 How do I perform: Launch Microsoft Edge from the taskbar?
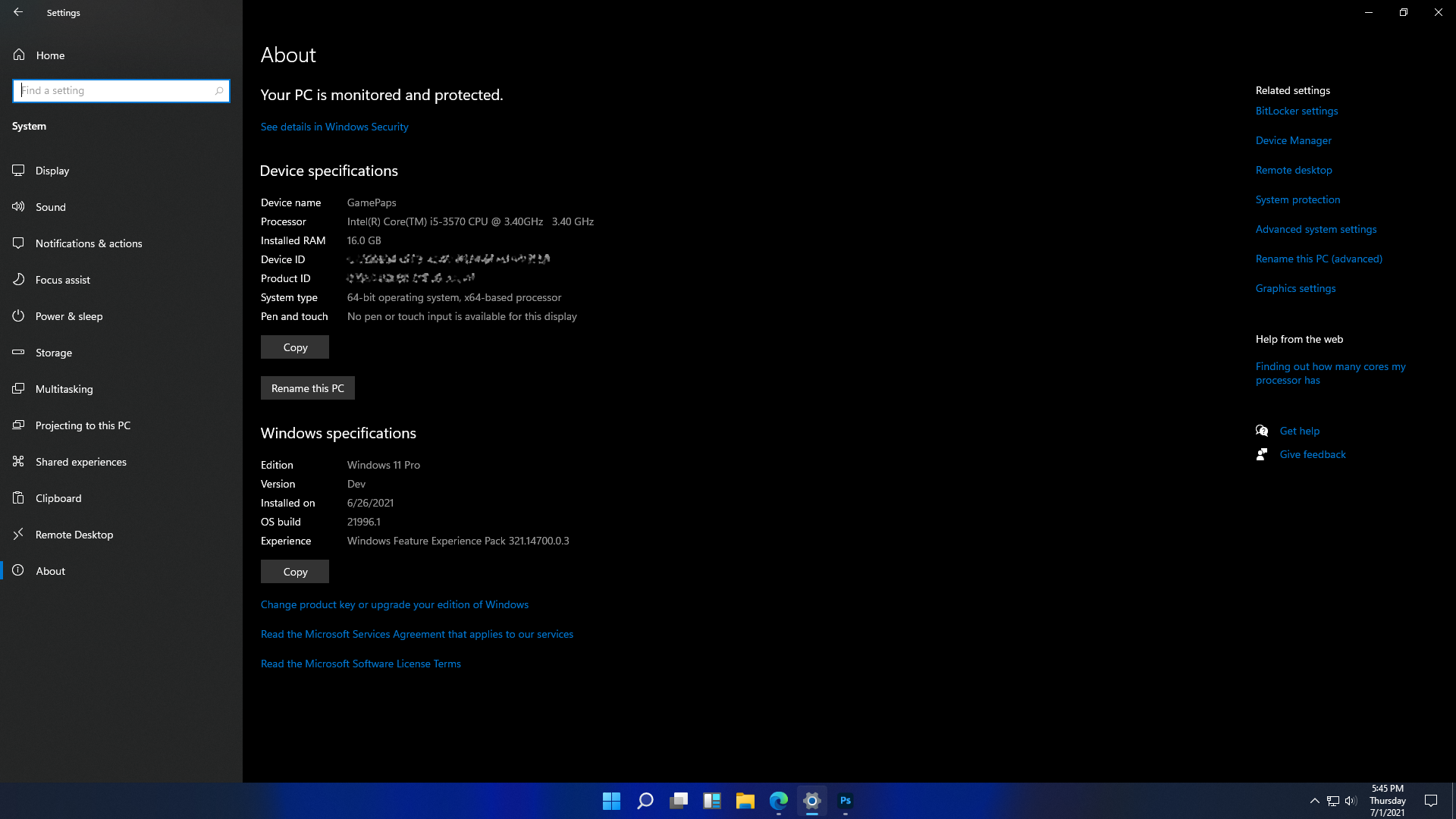[x=778, y=800]
